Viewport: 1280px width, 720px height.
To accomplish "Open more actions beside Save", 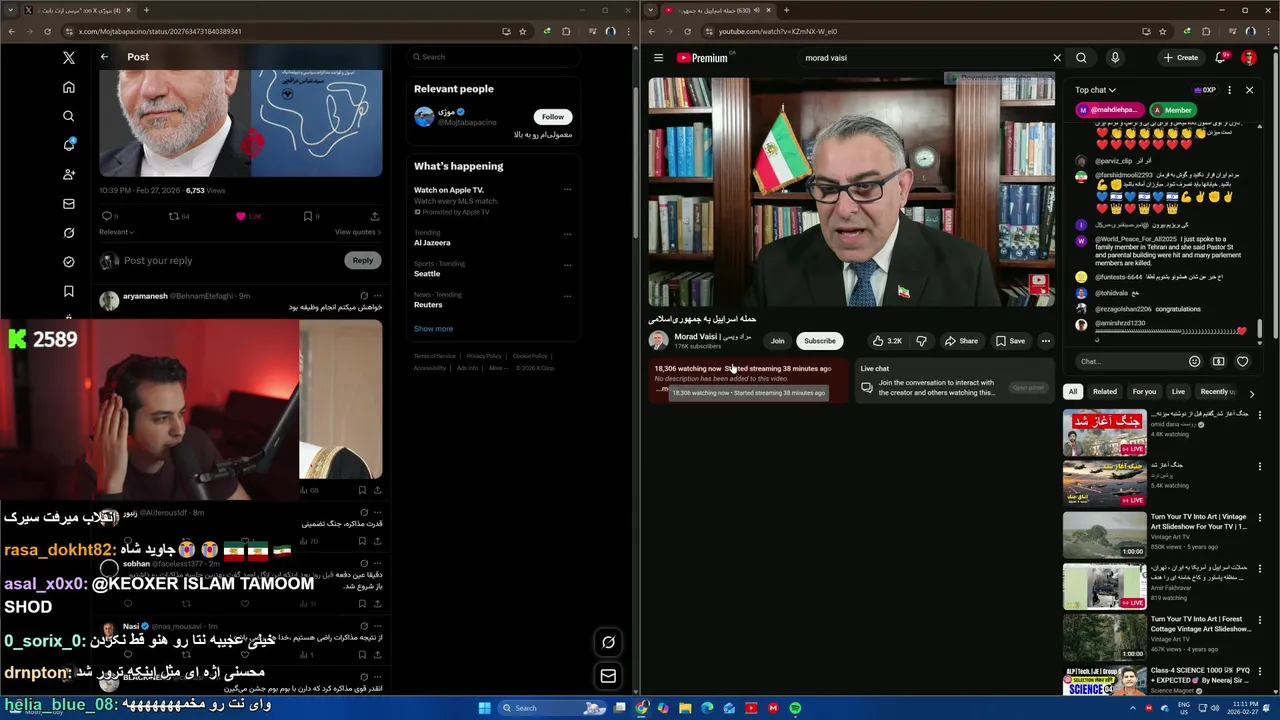I will pyautogui.click(x=1046, y=341).
